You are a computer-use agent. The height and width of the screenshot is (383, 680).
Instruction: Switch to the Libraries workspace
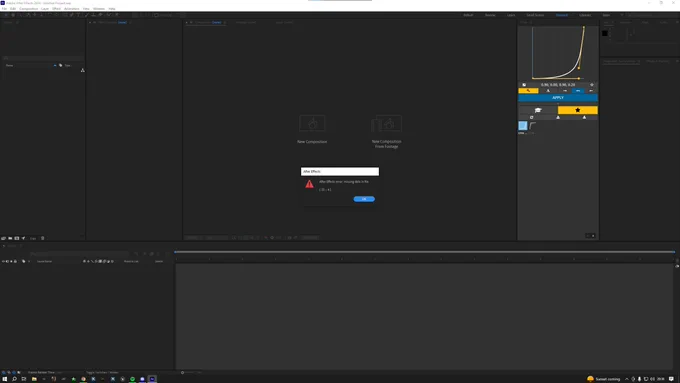[585, 15]
